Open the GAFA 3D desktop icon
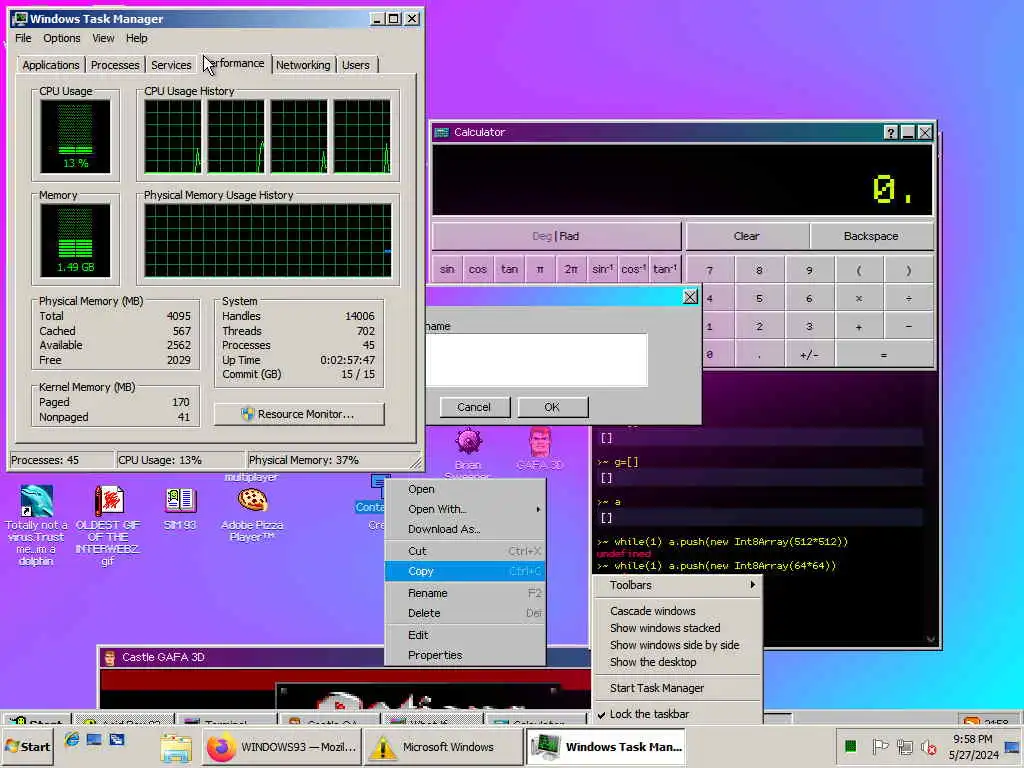Image resolution: width=1024 pixels, height=768 pixels. (540, 441)
